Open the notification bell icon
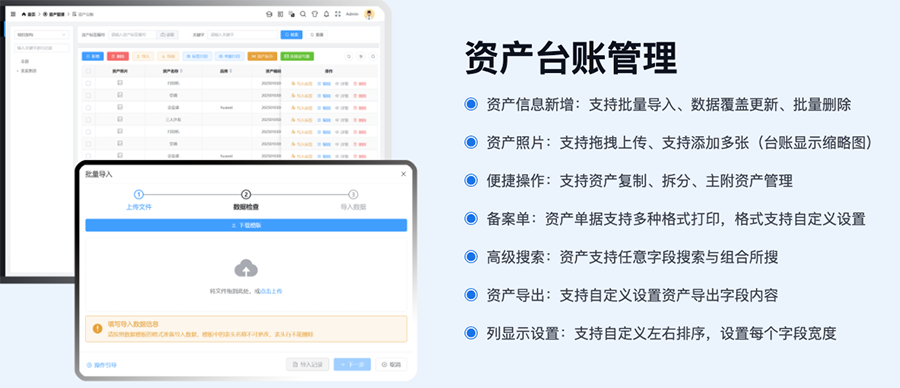The width and height of the screenshot is (900, 388). [x=327, y=14]
